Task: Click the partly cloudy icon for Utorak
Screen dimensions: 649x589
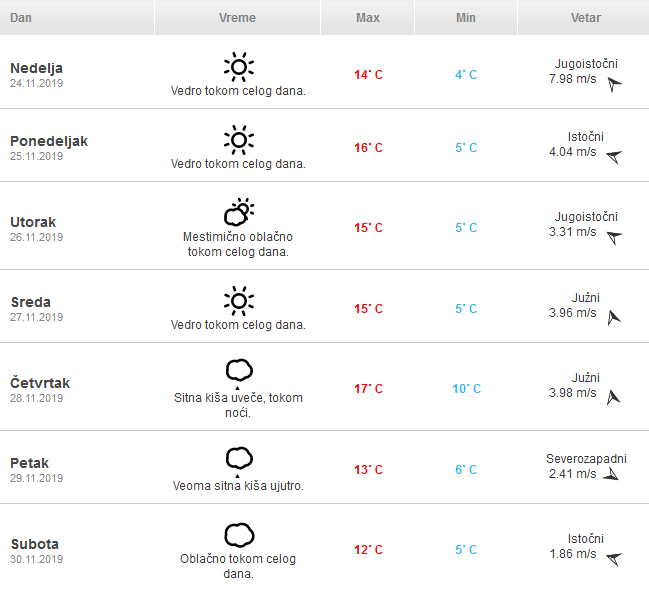Action: coord(238,213)
